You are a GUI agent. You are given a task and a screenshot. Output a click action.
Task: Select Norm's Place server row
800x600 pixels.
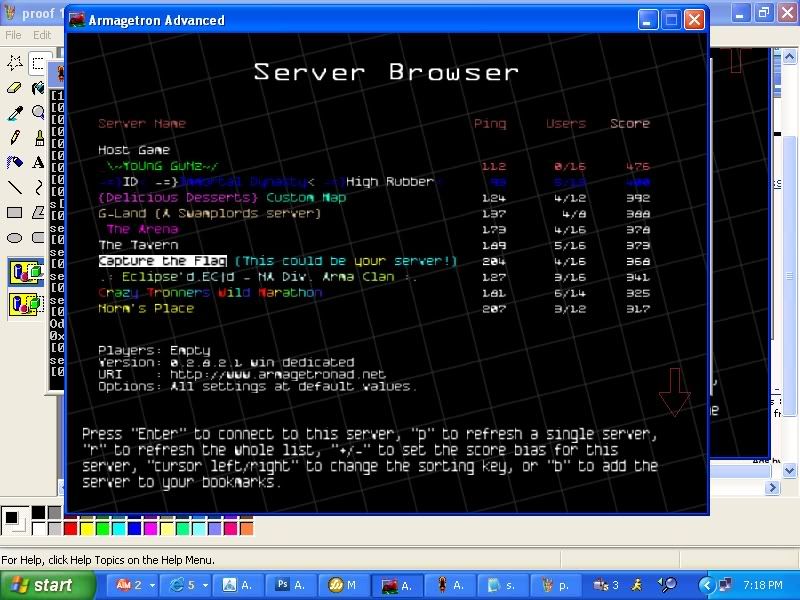click(374, 309)
